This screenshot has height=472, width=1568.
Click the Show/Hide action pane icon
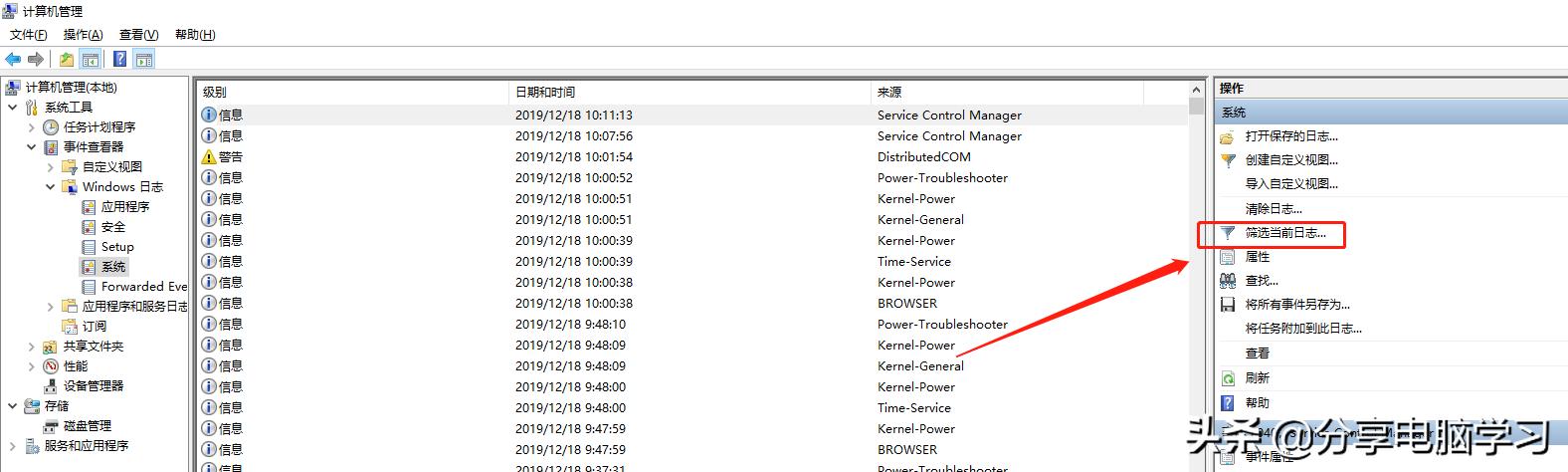tap(144, 60)
